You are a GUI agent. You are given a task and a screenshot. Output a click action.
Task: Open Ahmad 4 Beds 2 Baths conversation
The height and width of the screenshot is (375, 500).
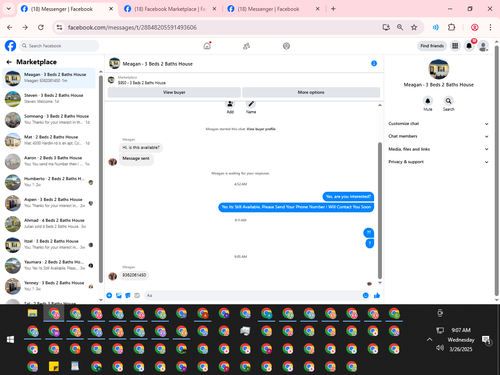pyautogui.click(x=50, y=224)
